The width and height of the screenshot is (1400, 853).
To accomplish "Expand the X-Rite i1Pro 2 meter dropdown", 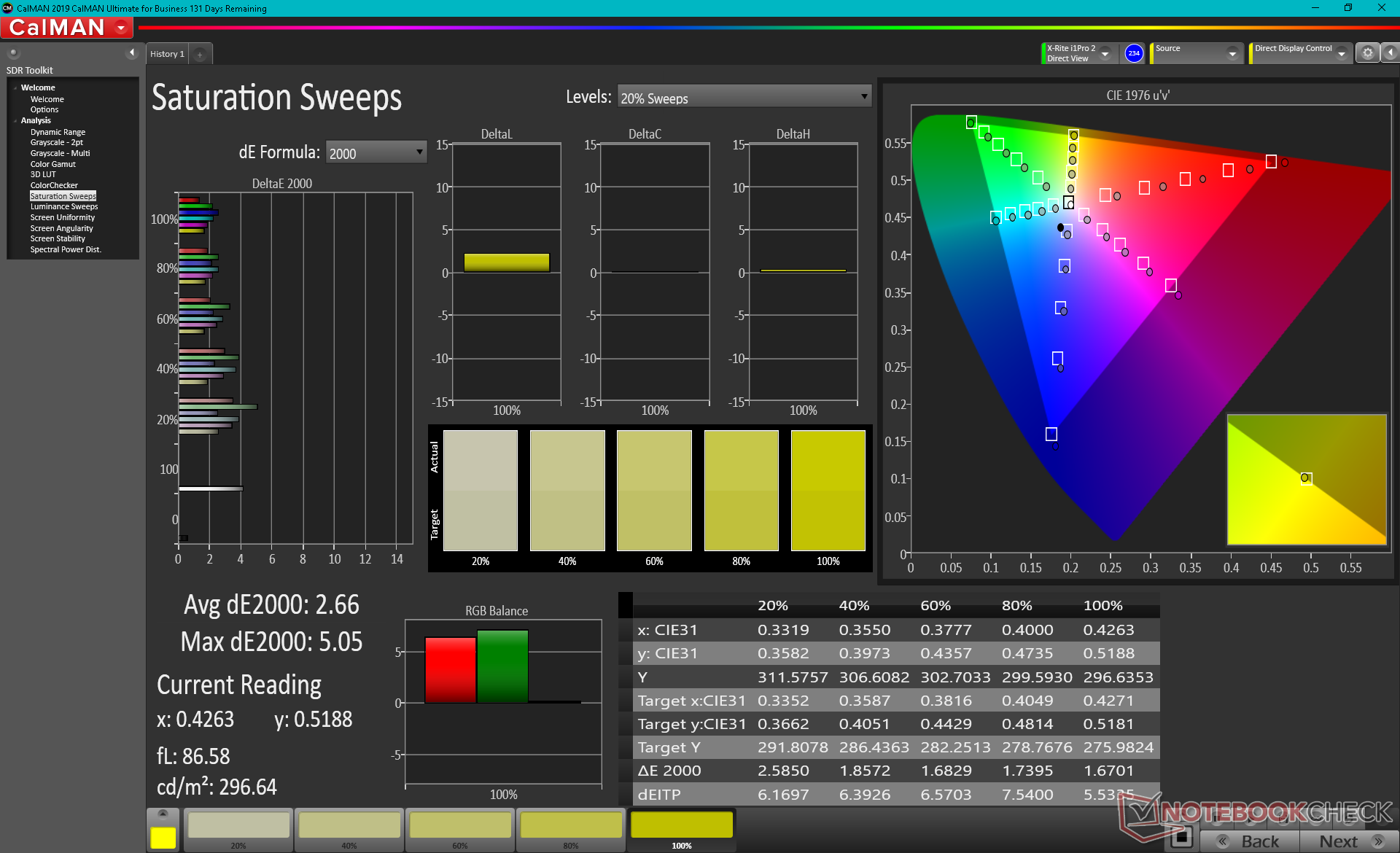I will (x=1105, y=53).
